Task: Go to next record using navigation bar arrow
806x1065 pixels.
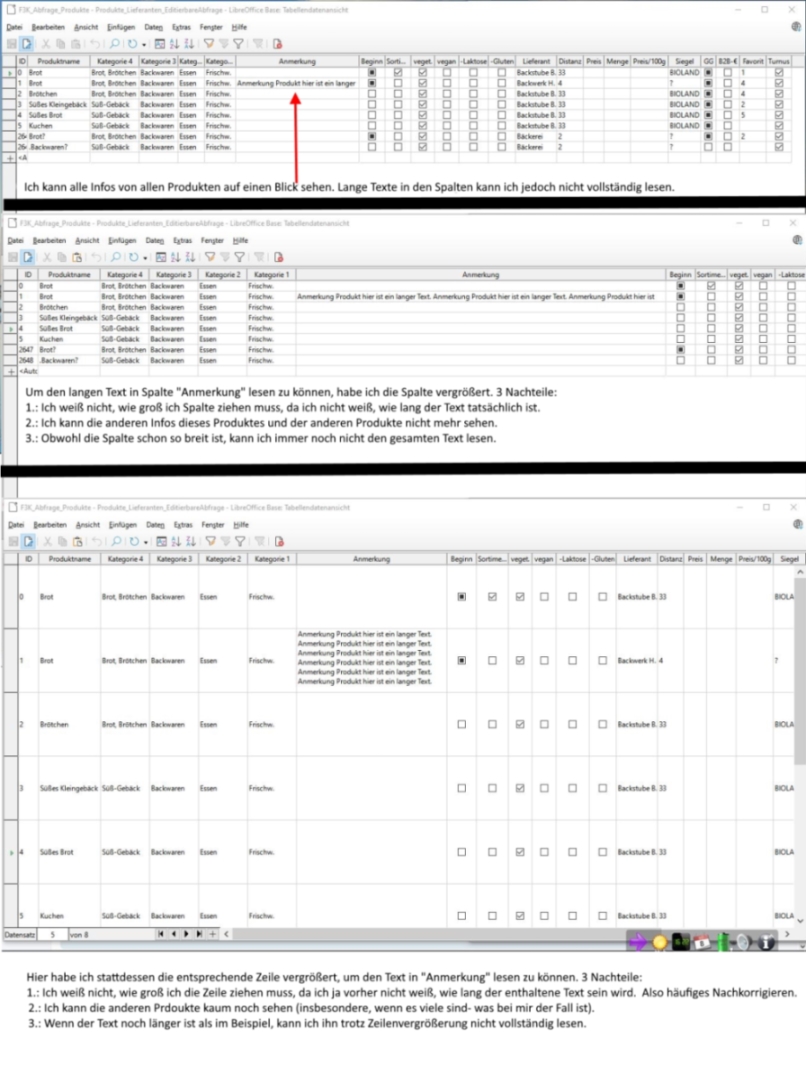Action: (x=185, y=934)
